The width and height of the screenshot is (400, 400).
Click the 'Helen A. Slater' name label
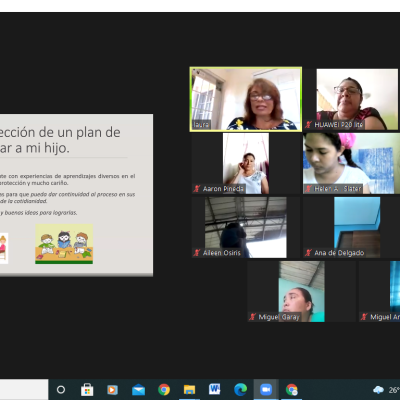338,189
